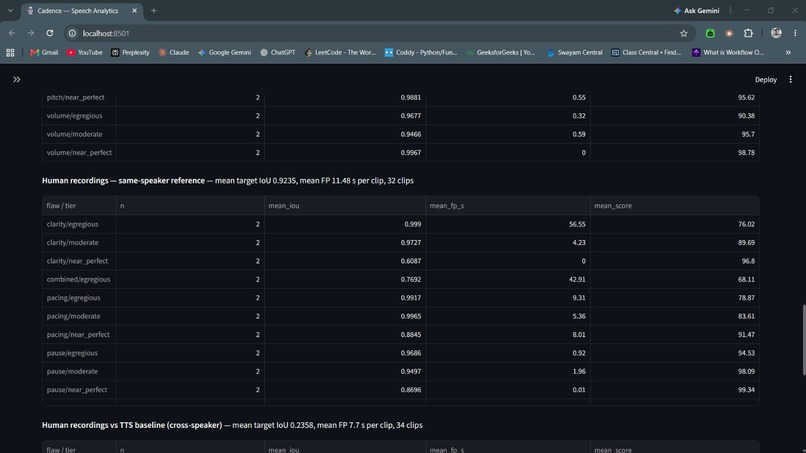Open Ask Gemini assistant

pyautogui.click(x=697, y=11)
